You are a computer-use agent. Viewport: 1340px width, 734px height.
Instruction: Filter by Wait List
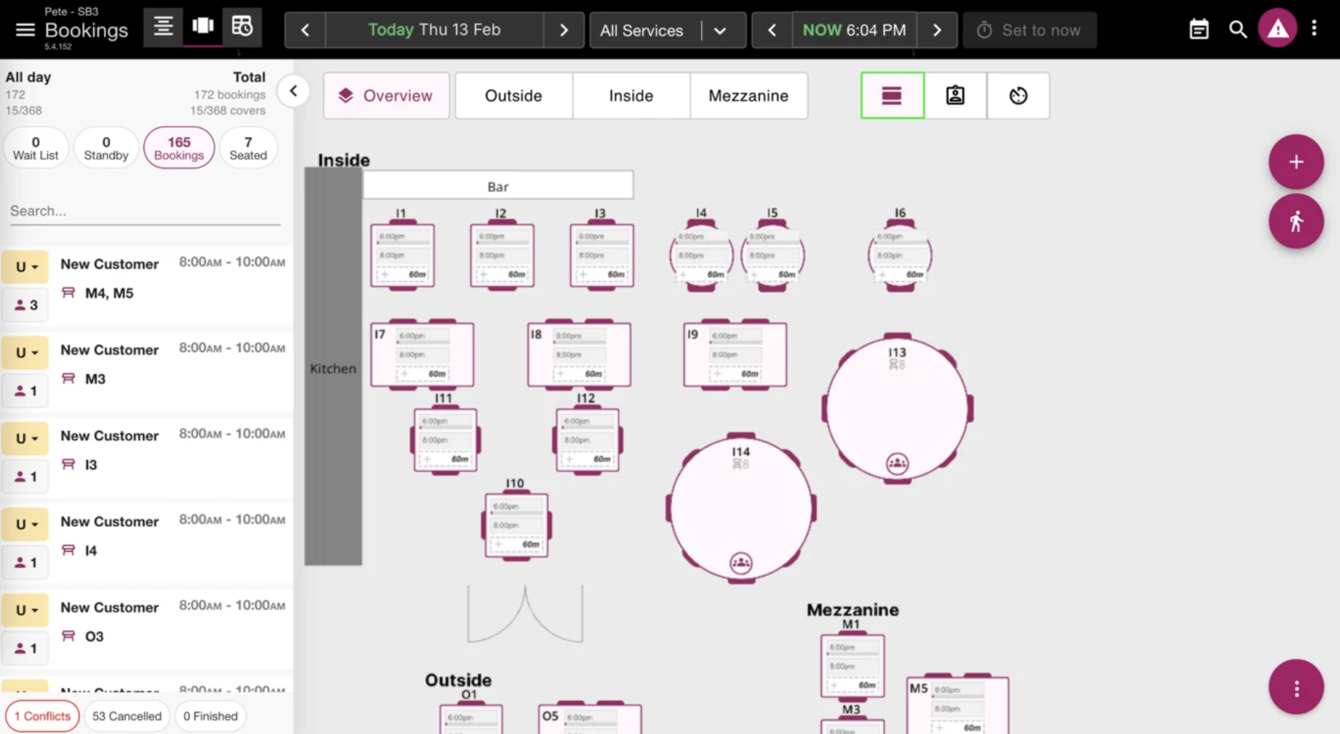pyautogui.click(x=36, y=148)
